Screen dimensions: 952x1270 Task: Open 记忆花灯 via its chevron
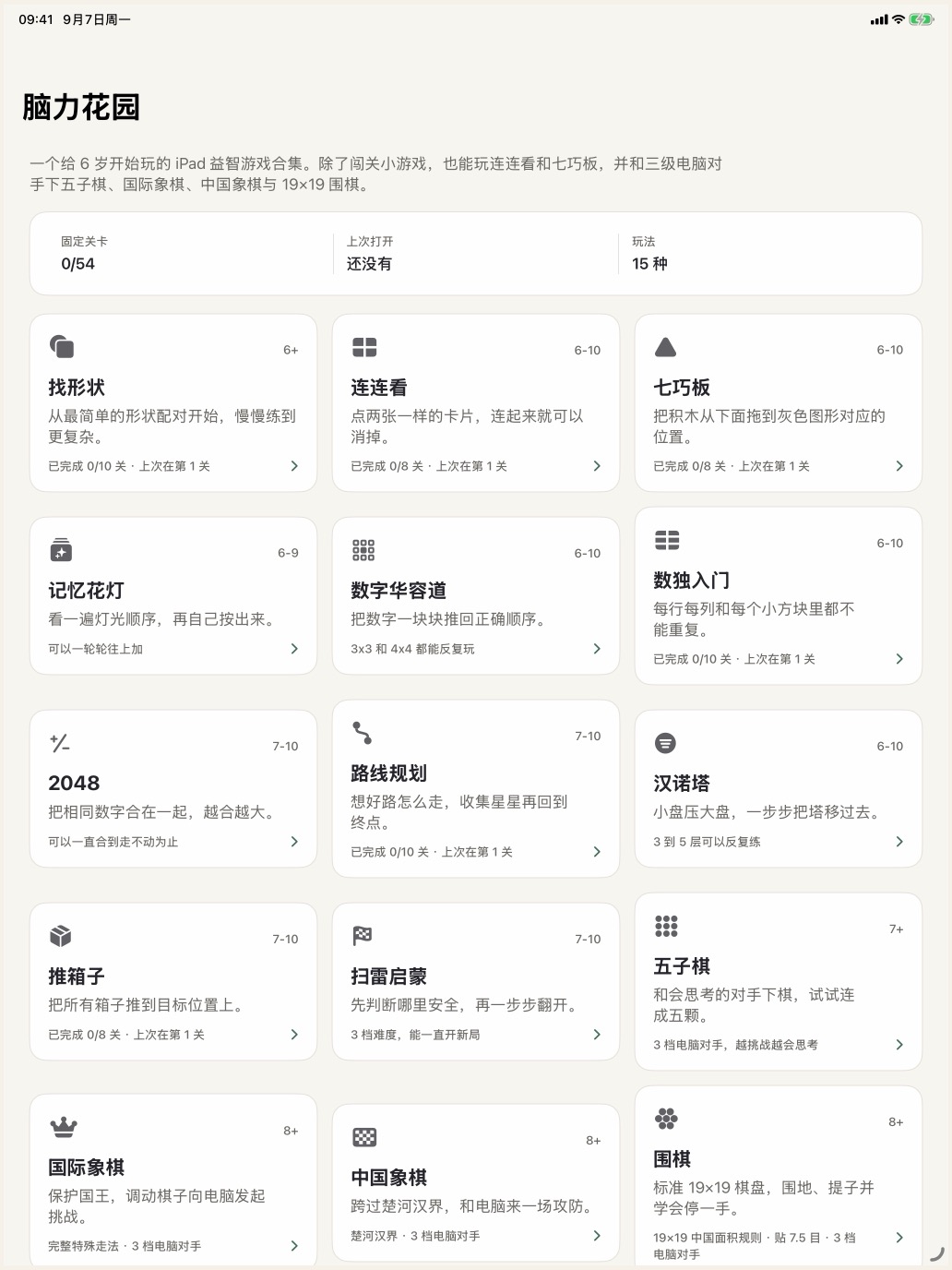(x=294, y=649)
